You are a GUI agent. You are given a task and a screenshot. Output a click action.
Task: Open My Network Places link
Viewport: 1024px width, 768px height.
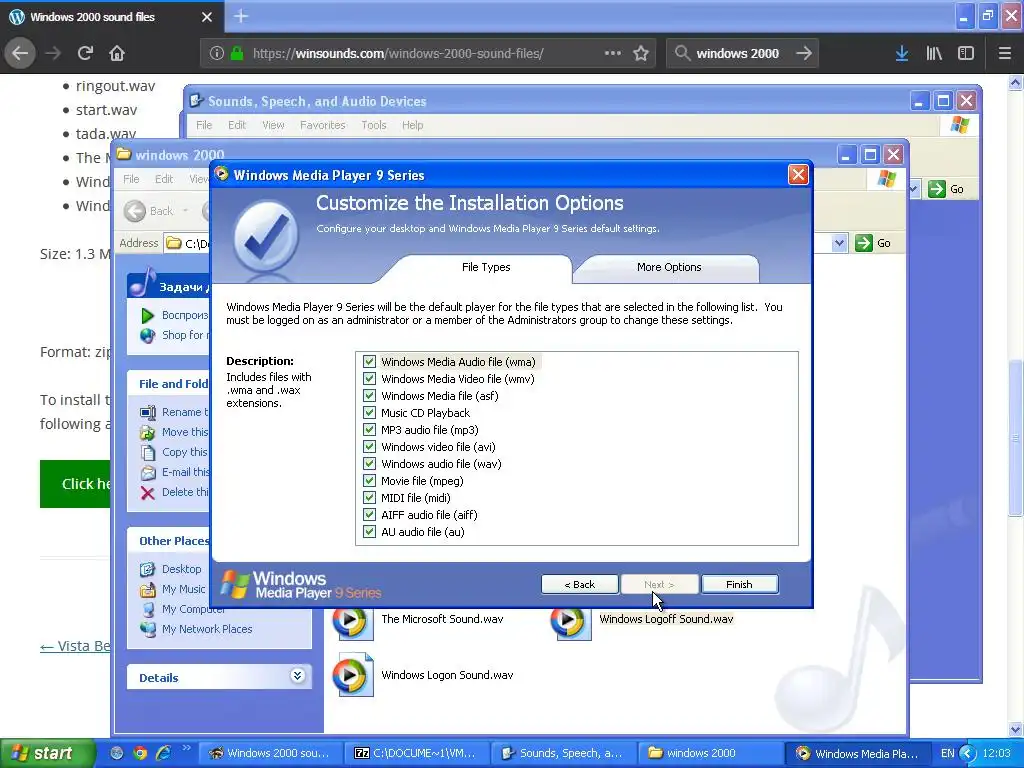(x=207, y=629)
